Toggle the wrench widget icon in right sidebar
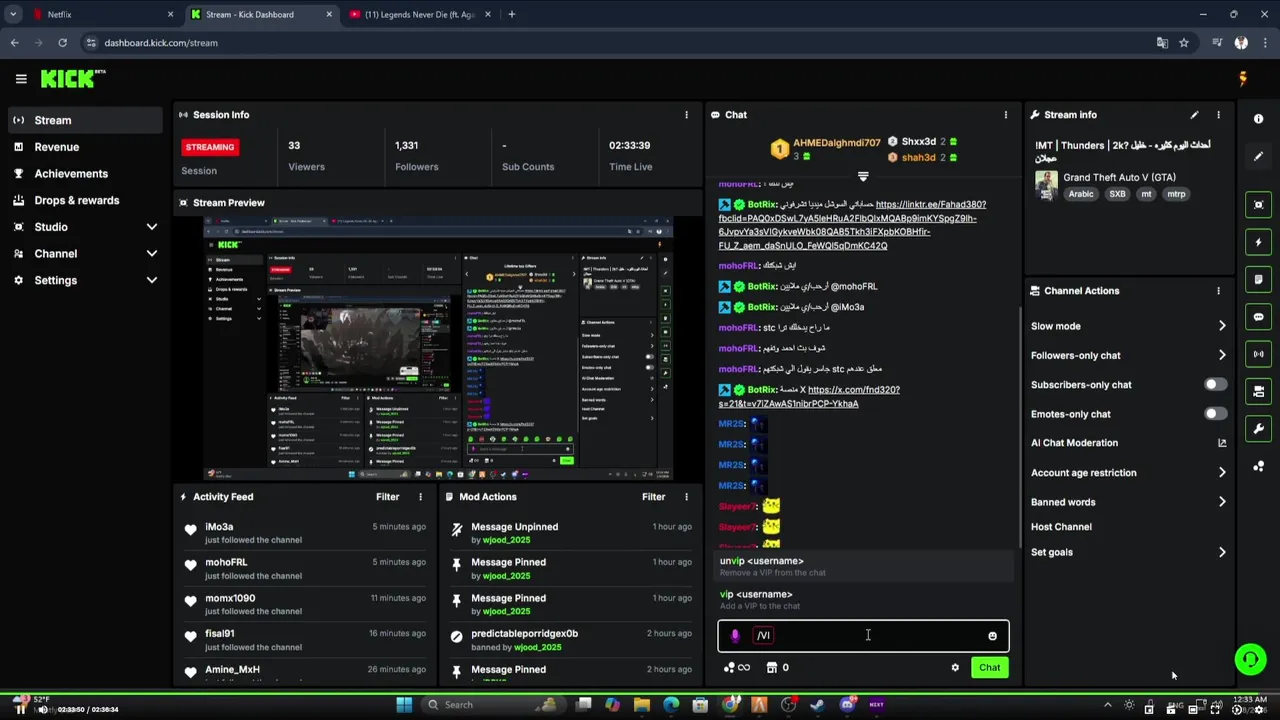 coord(1258,429)
